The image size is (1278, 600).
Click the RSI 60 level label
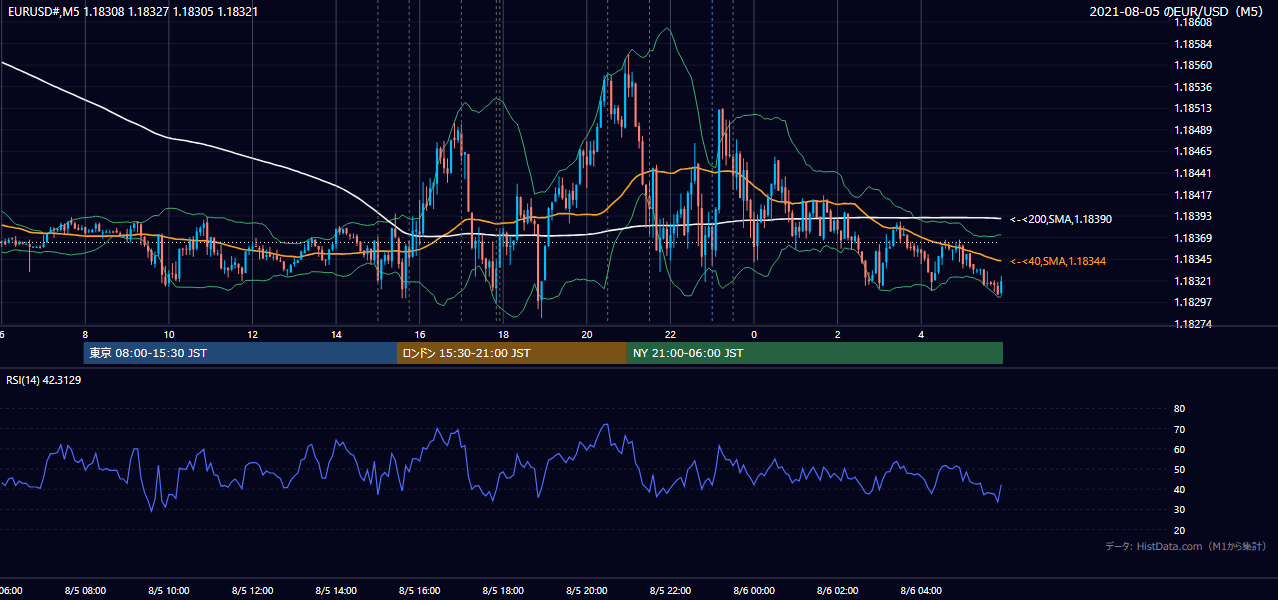coord(1179,449)
